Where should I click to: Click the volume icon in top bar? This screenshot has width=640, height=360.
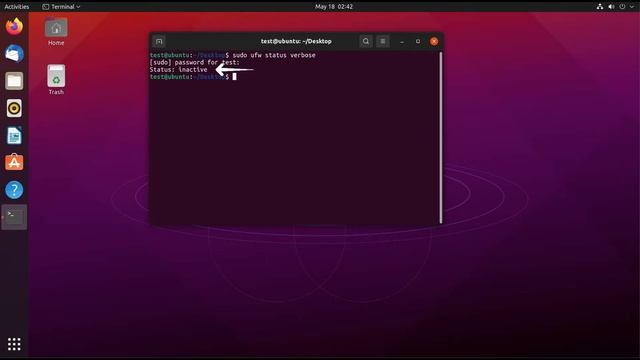click(611, 7)
